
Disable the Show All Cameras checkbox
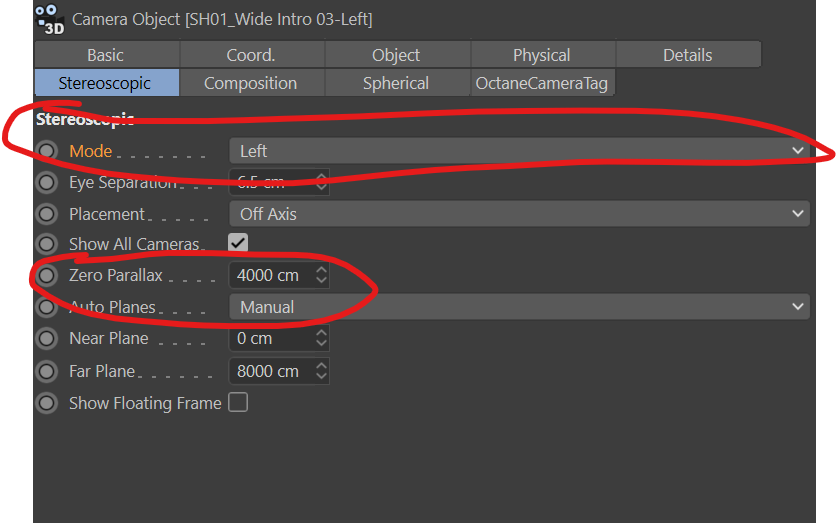tap(238, 243)
